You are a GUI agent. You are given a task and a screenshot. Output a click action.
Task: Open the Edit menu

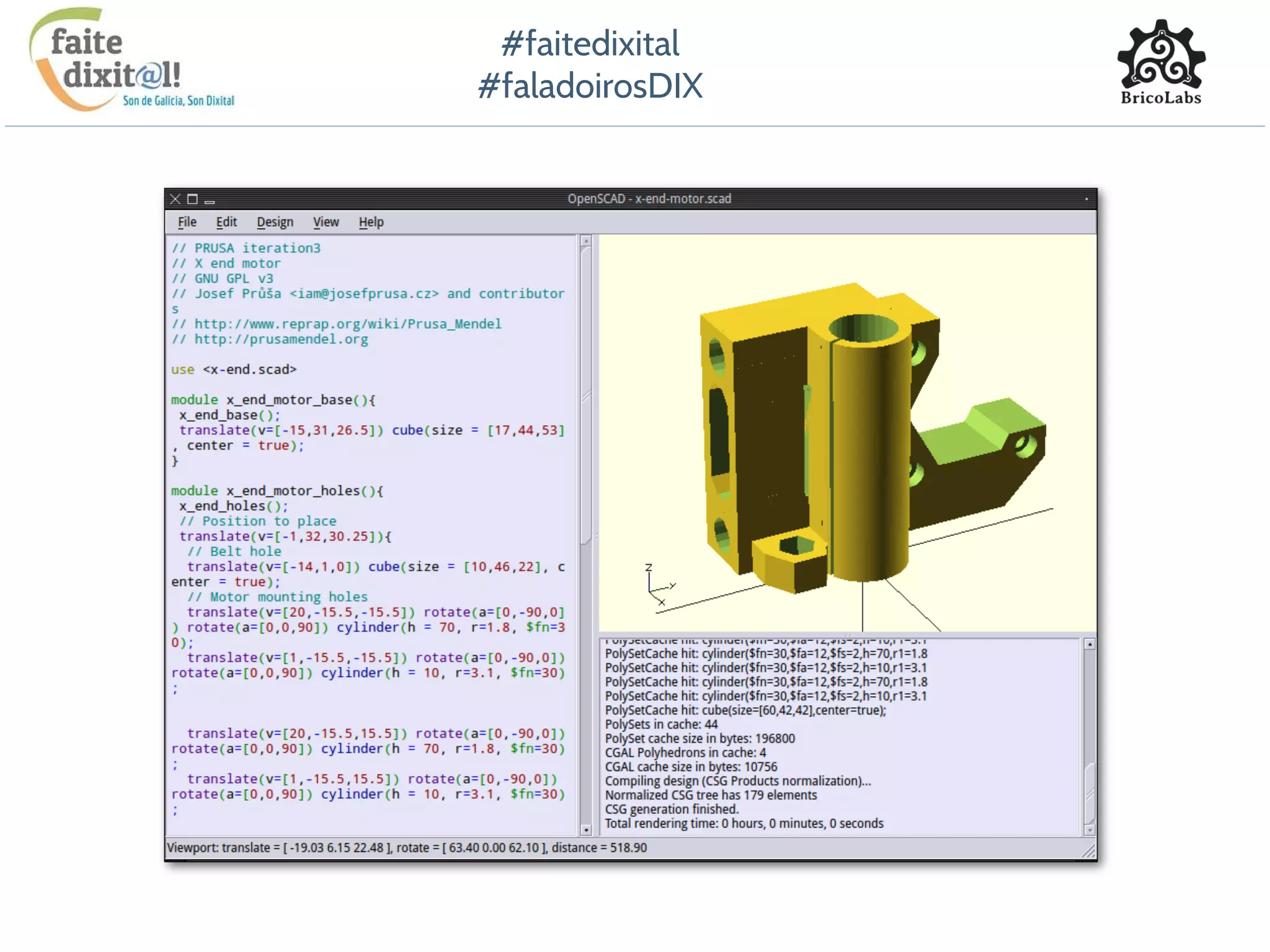pyautogui.click(x=226, y=222)
